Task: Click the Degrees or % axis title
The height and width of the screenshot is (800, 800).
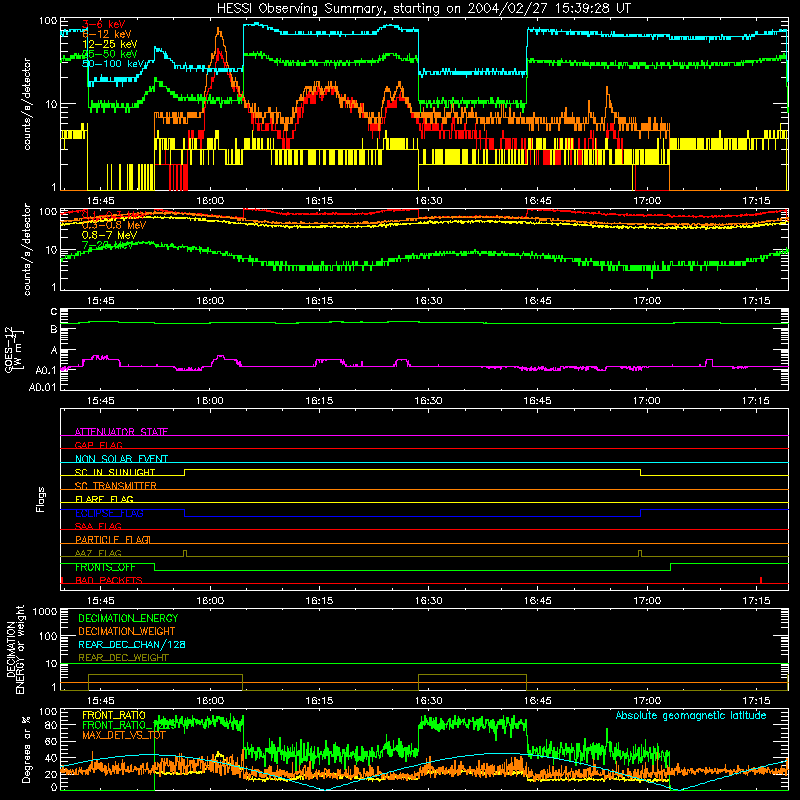Action: pyautogui.click(x=27, y=749)
